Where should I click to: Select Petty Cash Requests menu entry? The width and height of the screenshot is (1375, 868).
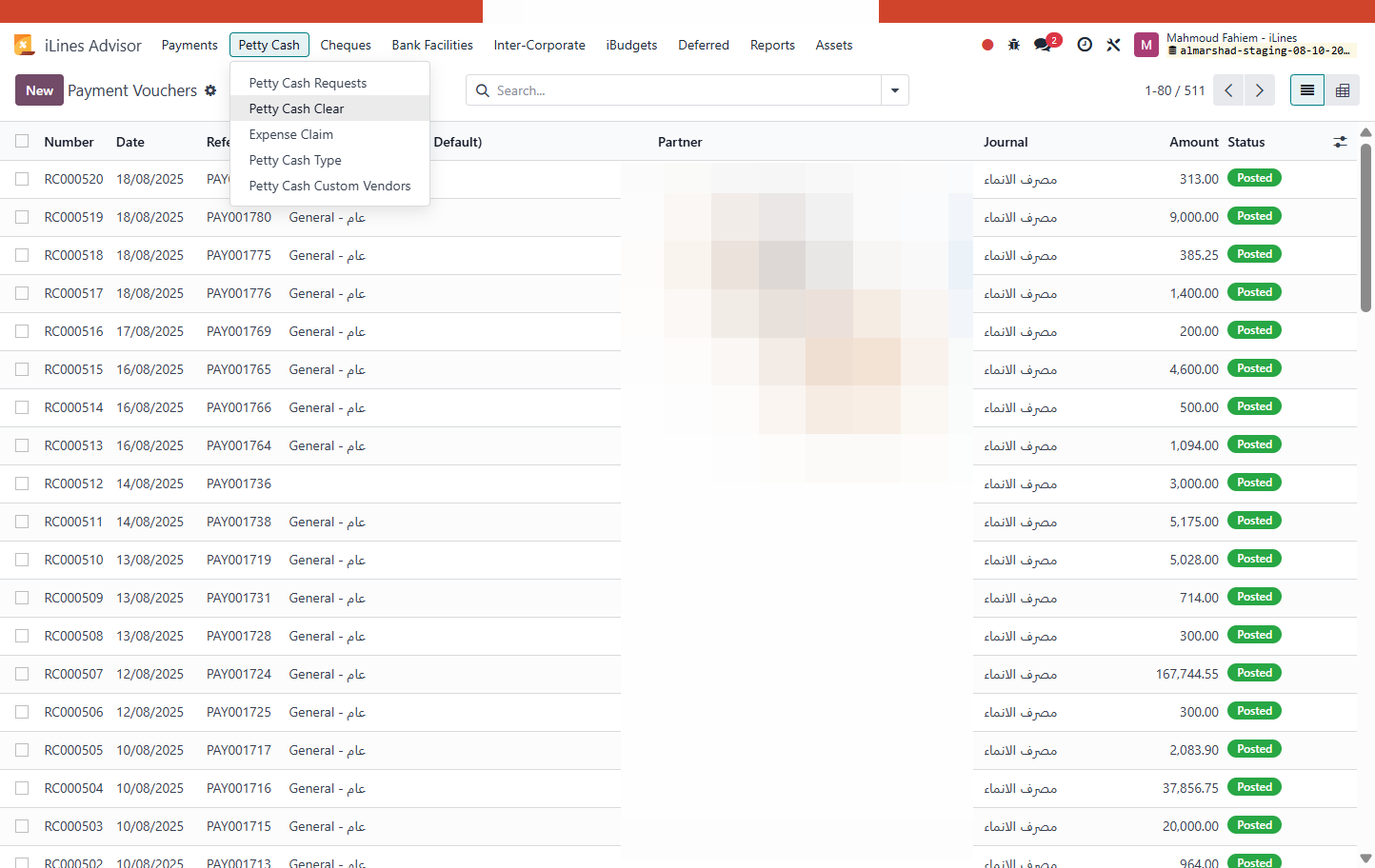(x=329, y=83)
